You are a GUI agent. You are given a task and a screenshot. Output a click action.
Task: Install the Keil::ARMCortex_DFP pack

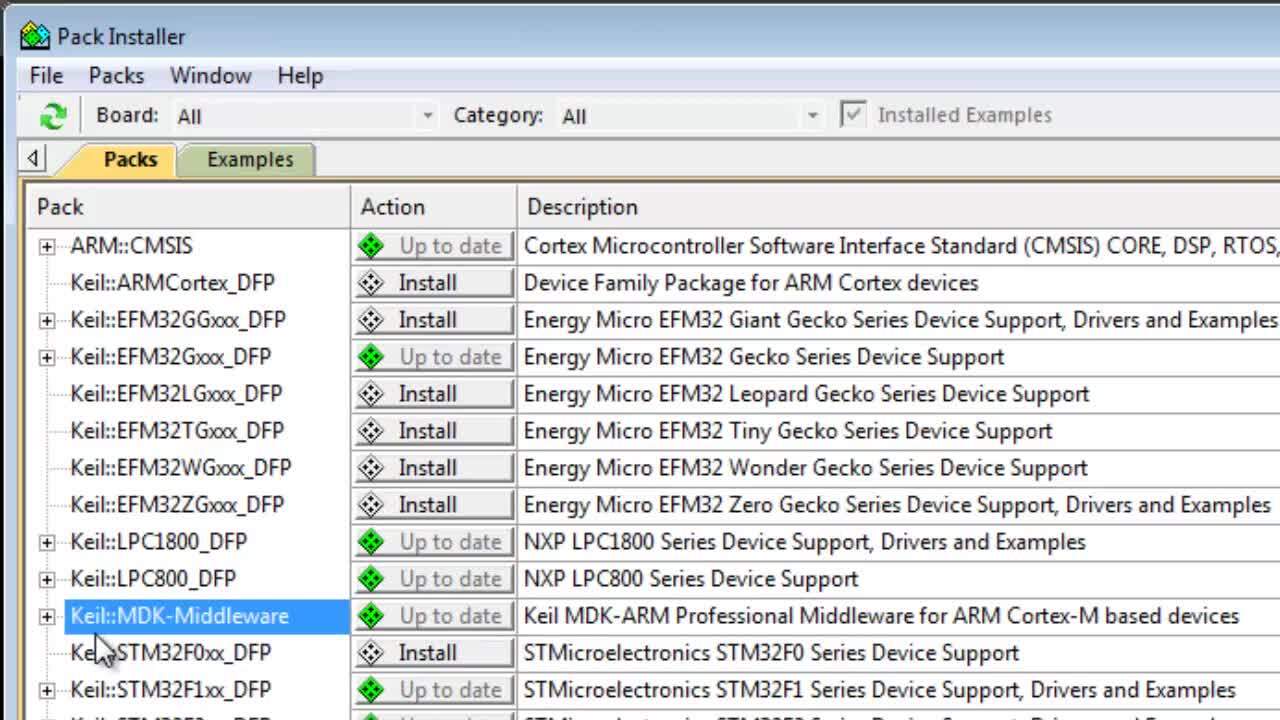tap(433, 283)
